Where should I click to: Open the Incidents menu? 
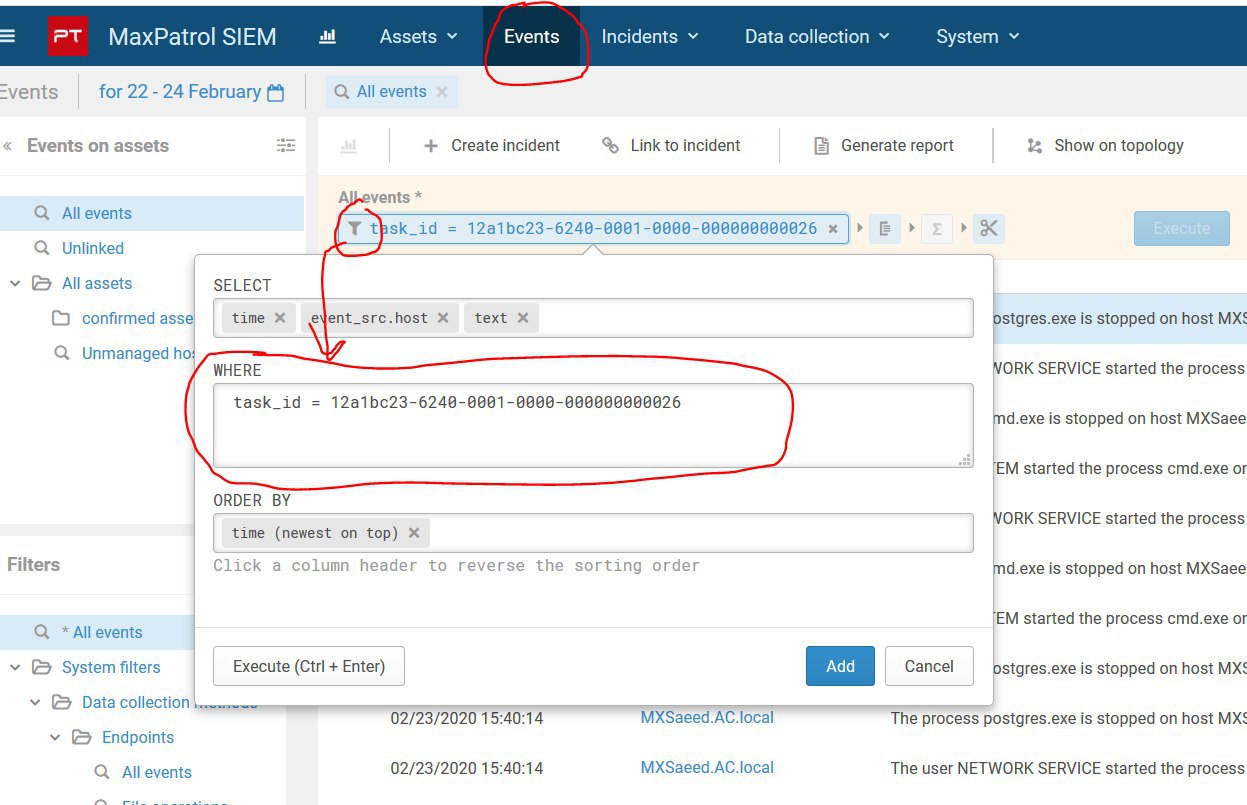649,37
